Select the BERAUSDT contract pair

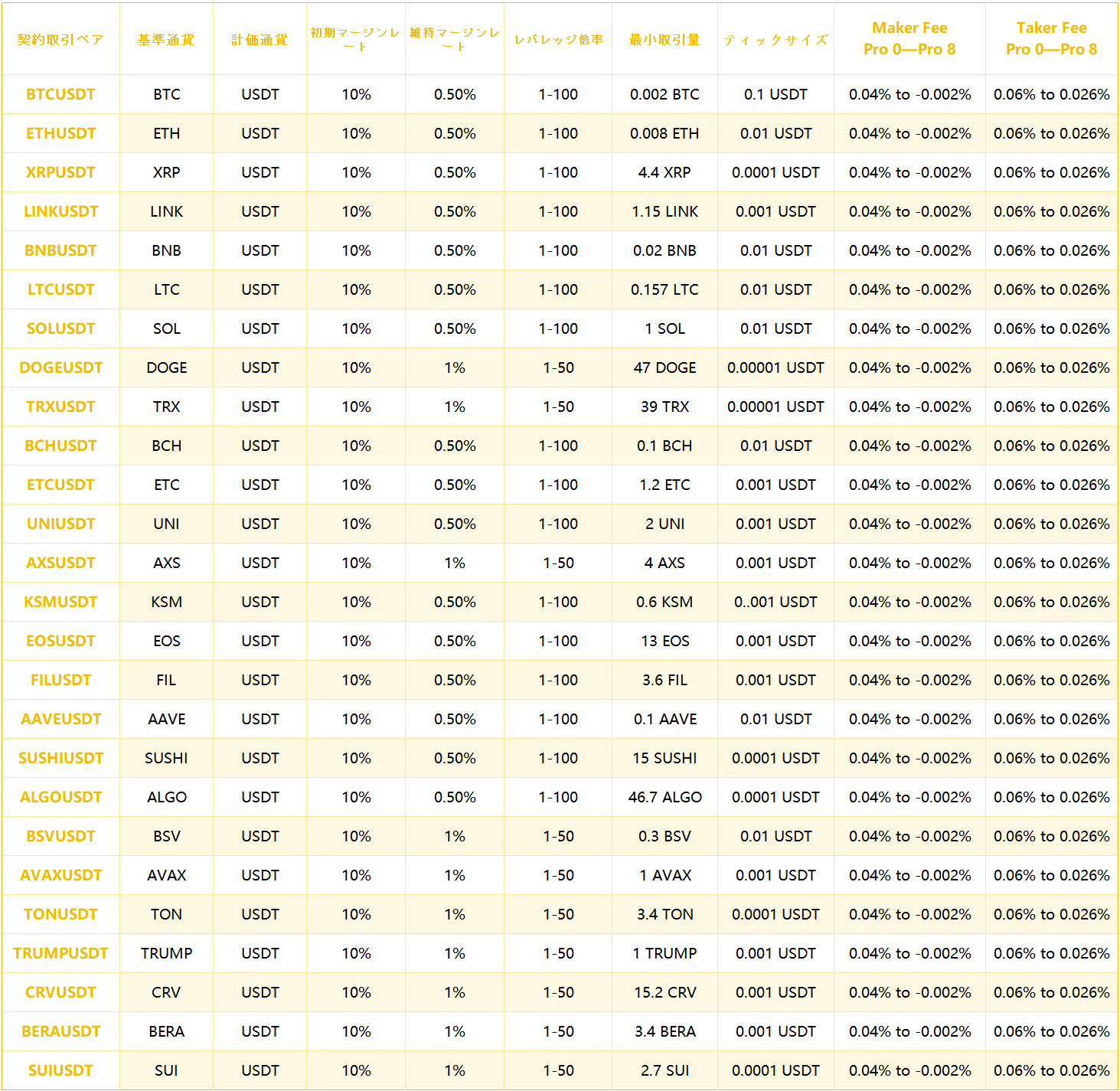click(x=60, y=1031)
